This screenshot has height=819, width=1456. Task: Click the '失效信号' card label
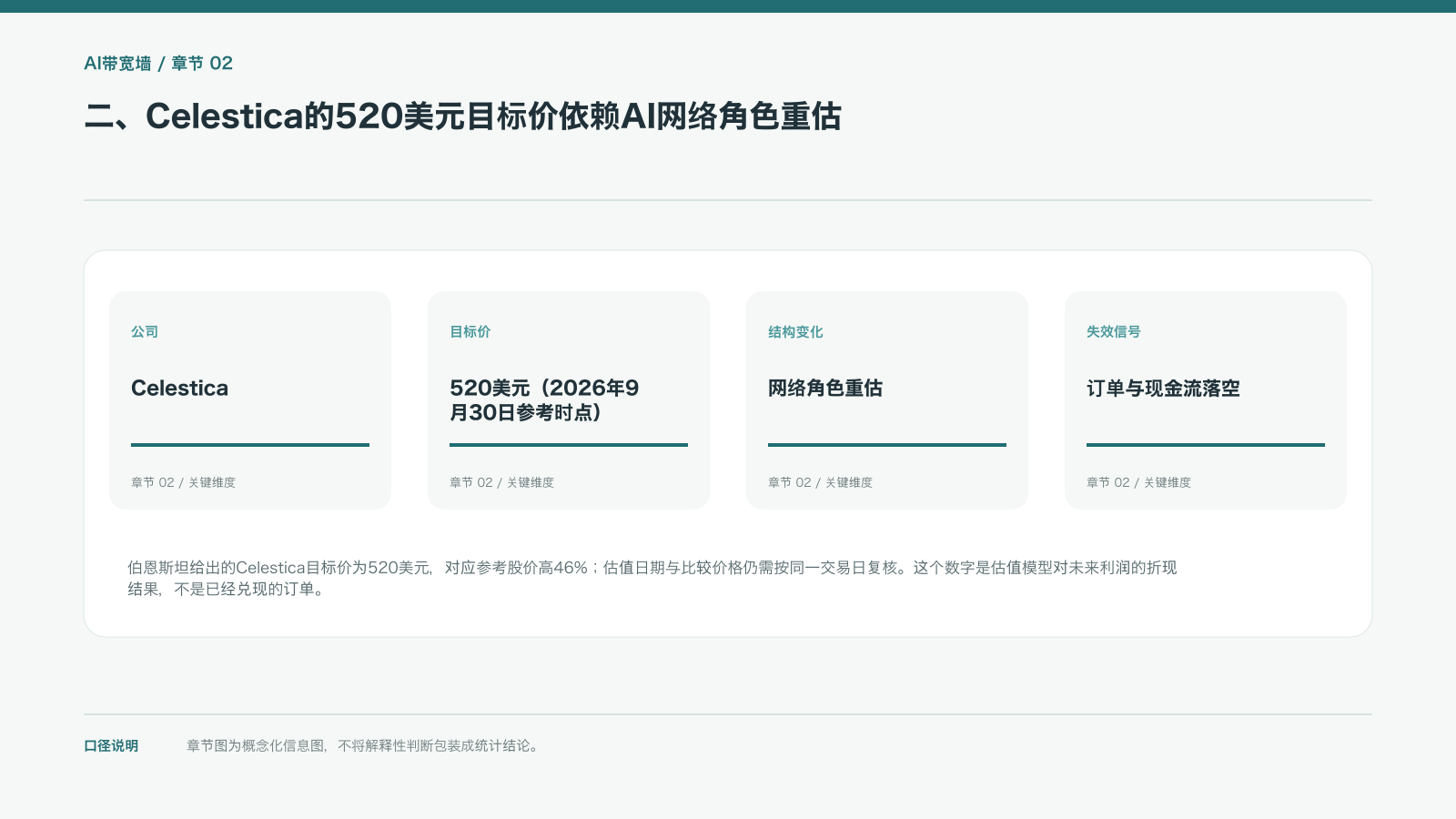pyautogui.click(x=1114, y=332)
